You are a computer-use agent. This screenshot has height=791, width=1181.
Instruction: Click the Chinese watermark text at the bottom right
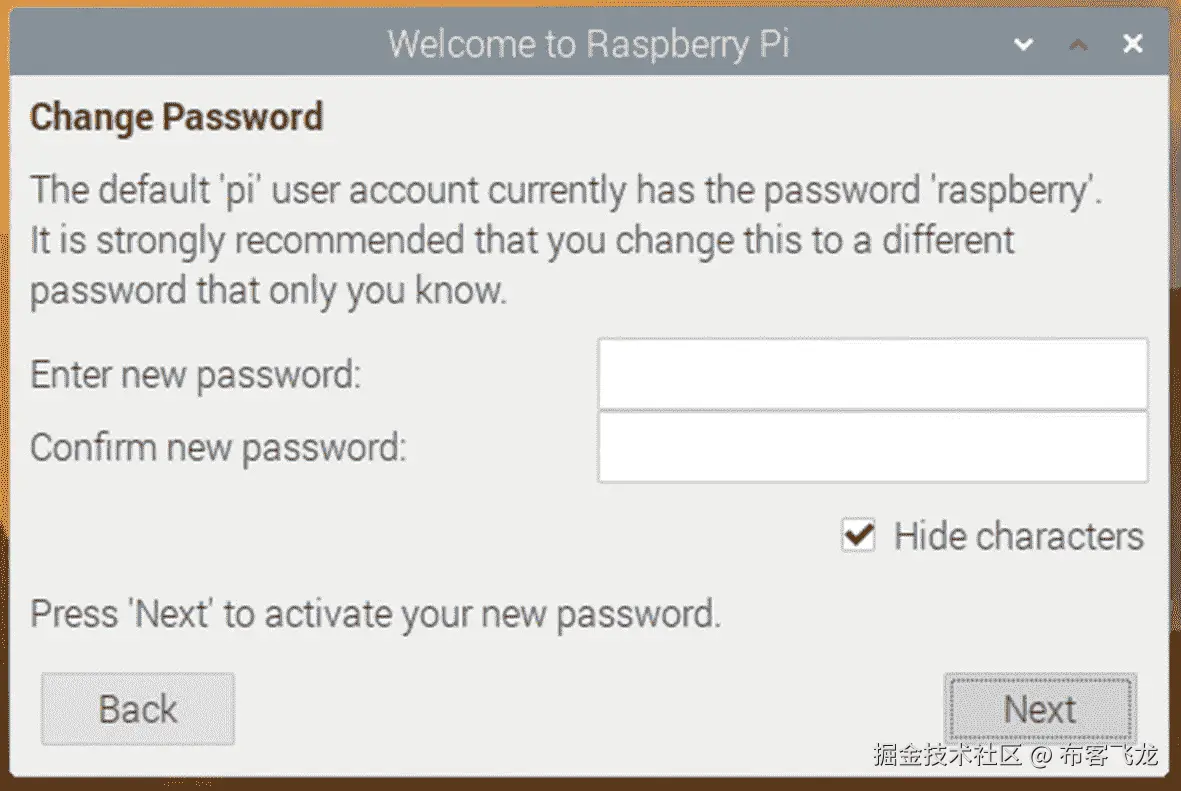click(1014, 755)
